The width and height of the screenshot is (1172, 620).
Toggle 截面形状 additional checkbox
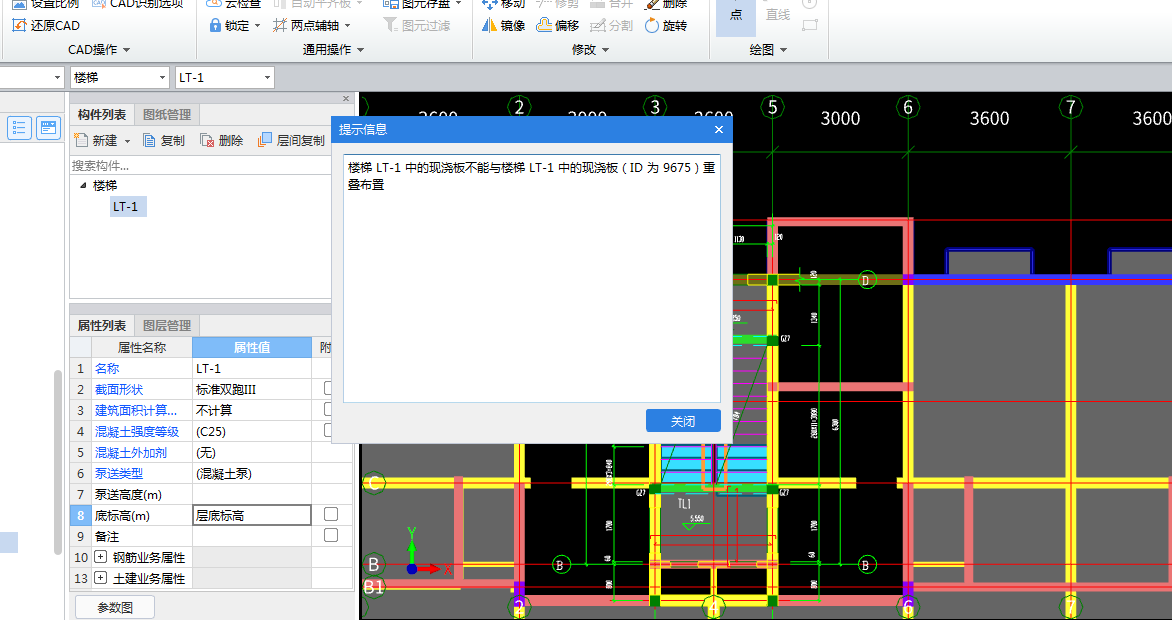coord(327,388)
